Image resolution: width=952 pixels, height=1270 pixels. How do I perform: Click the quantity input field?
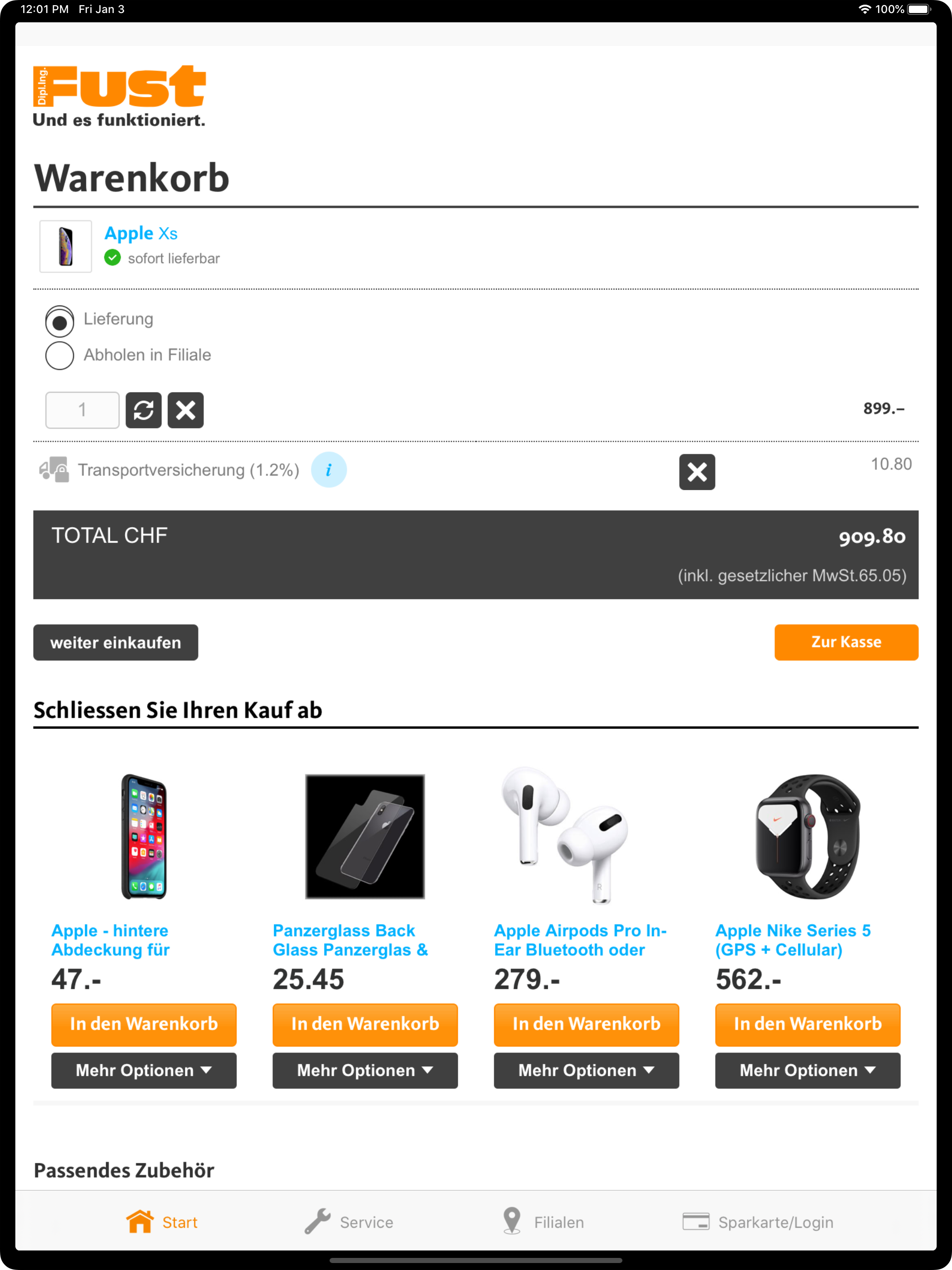click(83, 410)
